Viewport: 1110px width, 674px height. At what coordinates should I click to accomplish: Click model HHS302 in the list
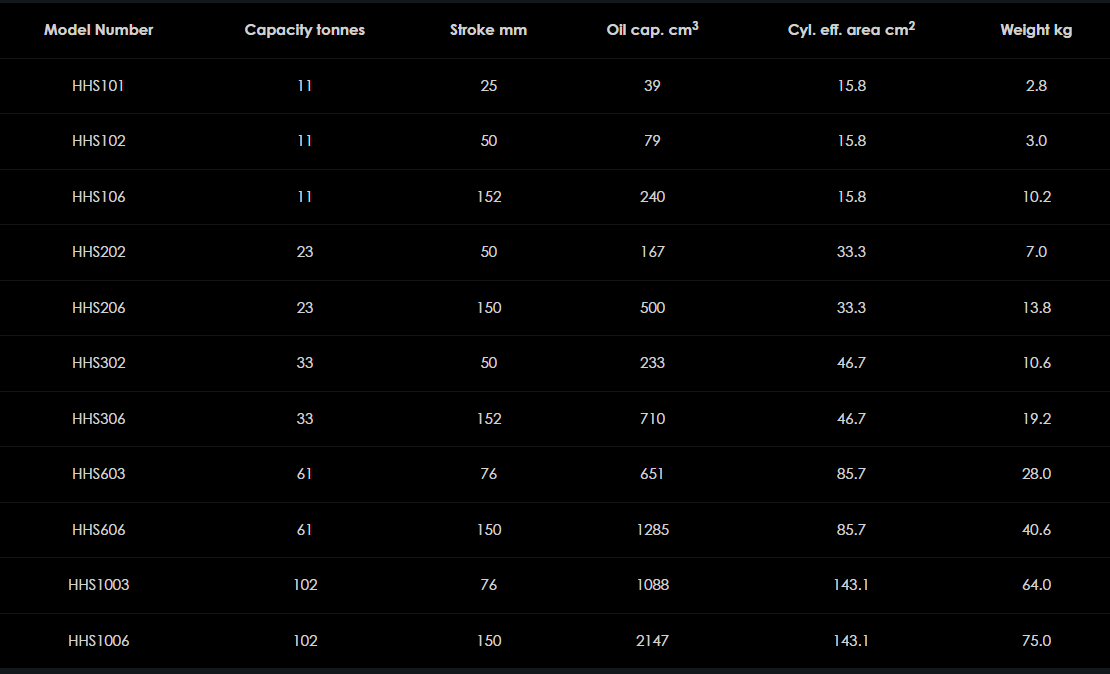pyautogui.click(x=98, y=363)
